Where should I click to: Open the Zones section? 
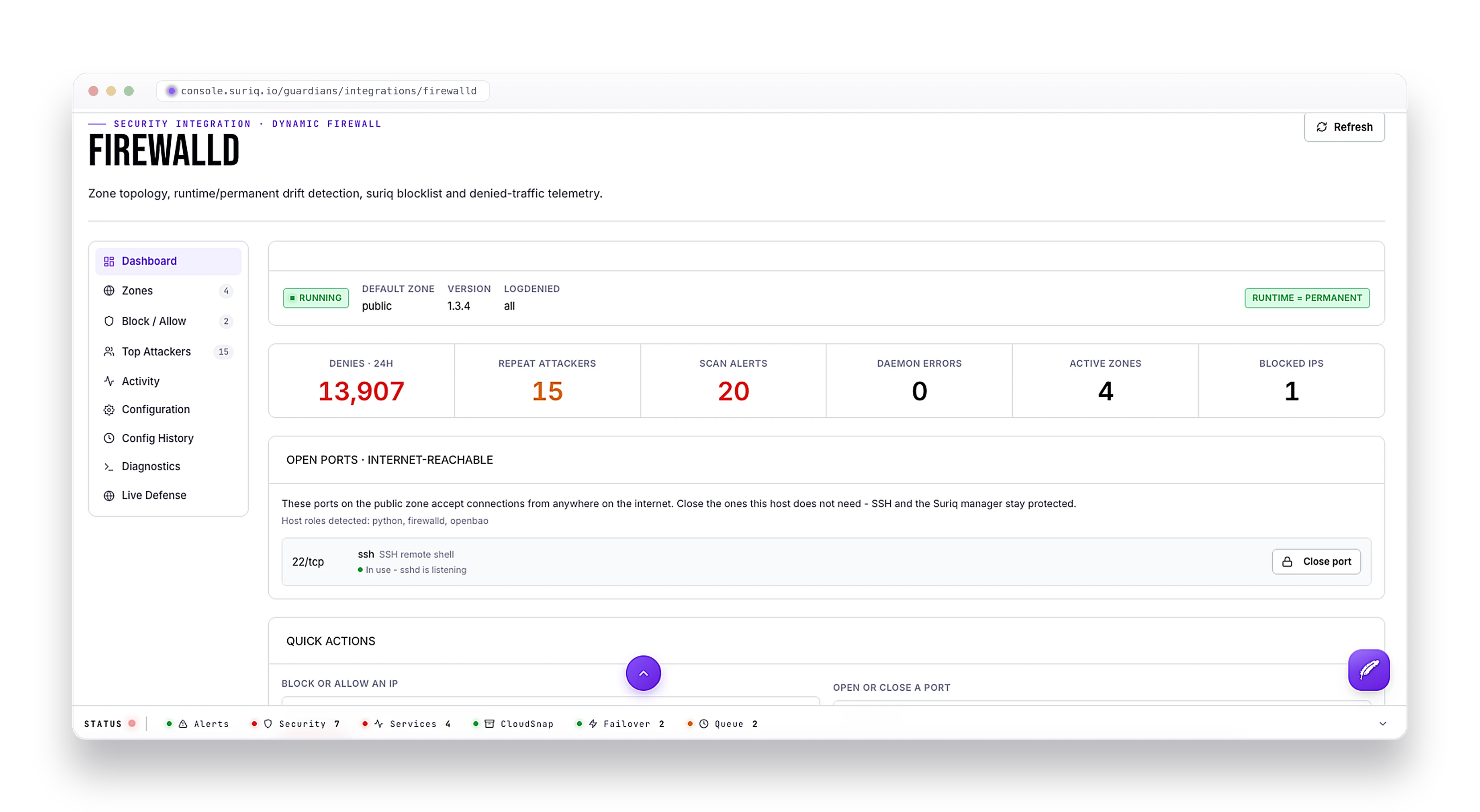(x=168, y=291)
